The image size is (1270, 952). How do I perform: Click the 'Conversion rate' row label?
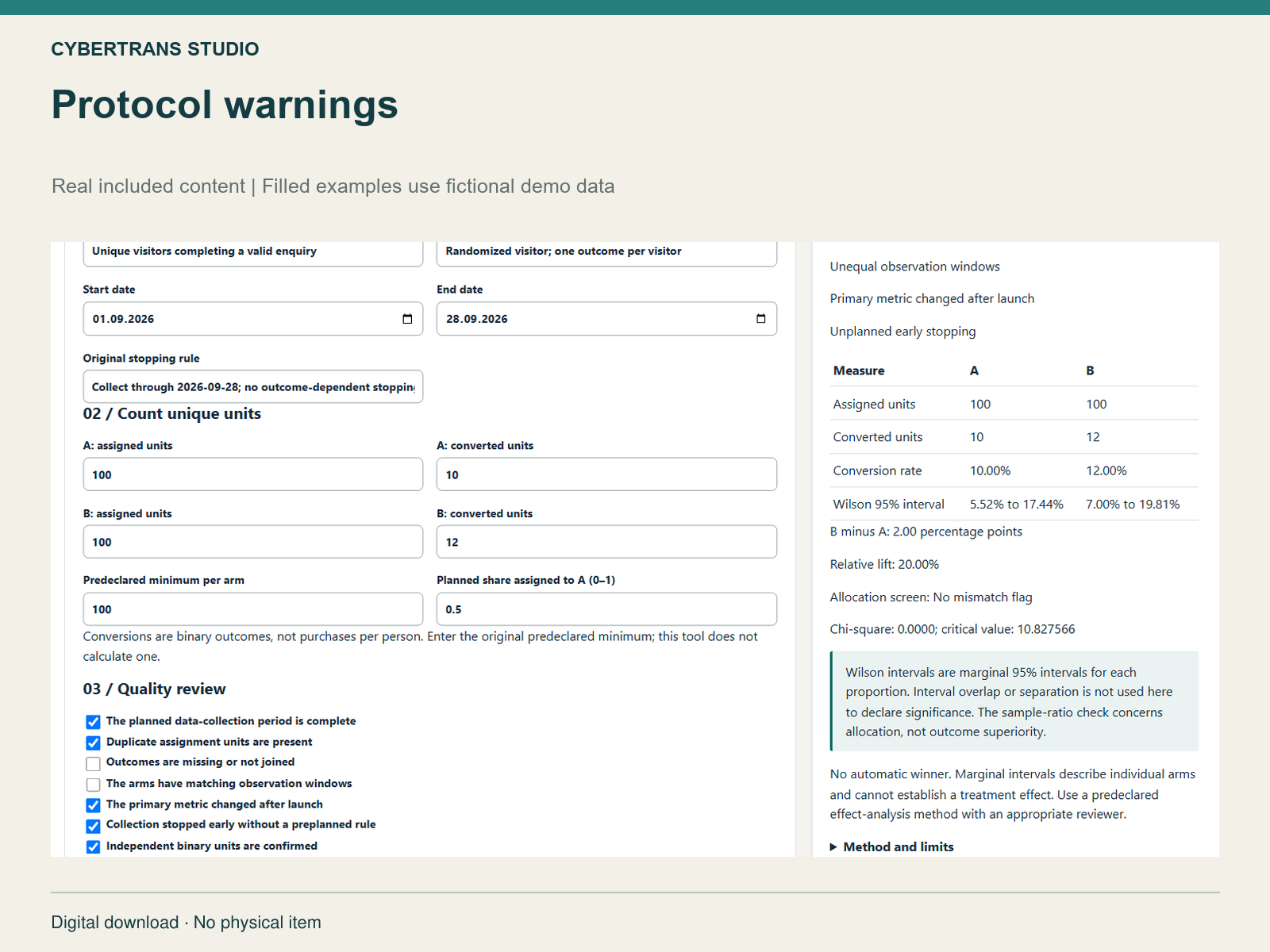878,470
